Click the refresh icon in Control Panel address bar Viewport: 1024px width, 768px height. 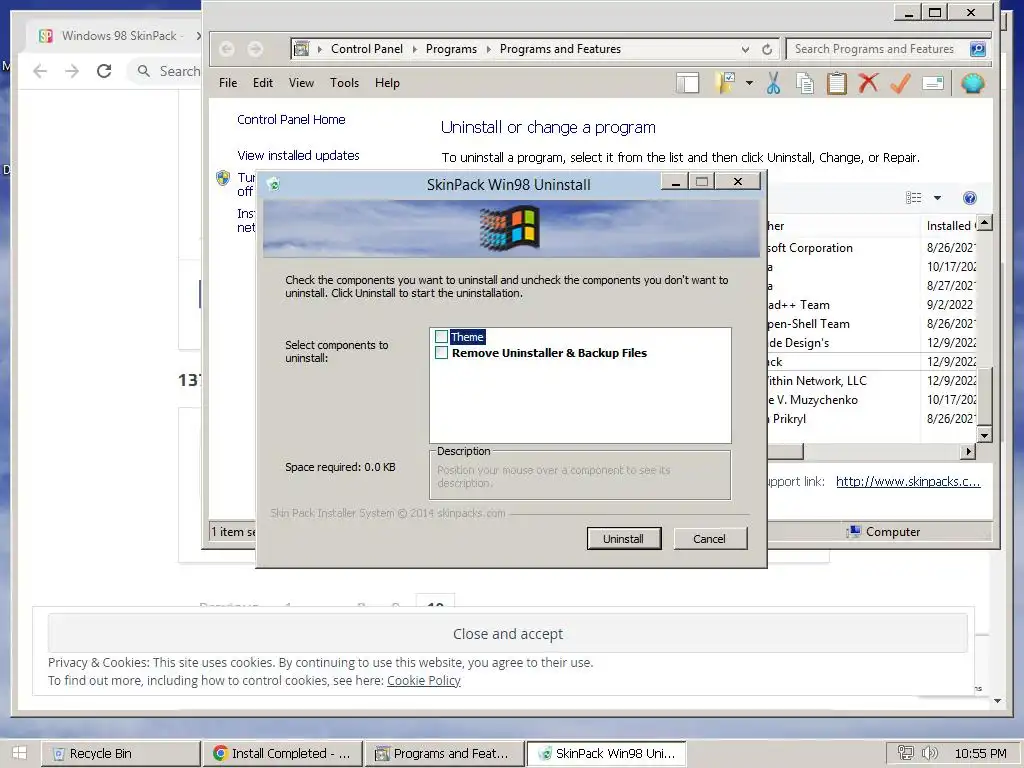(x=767, y=49)
